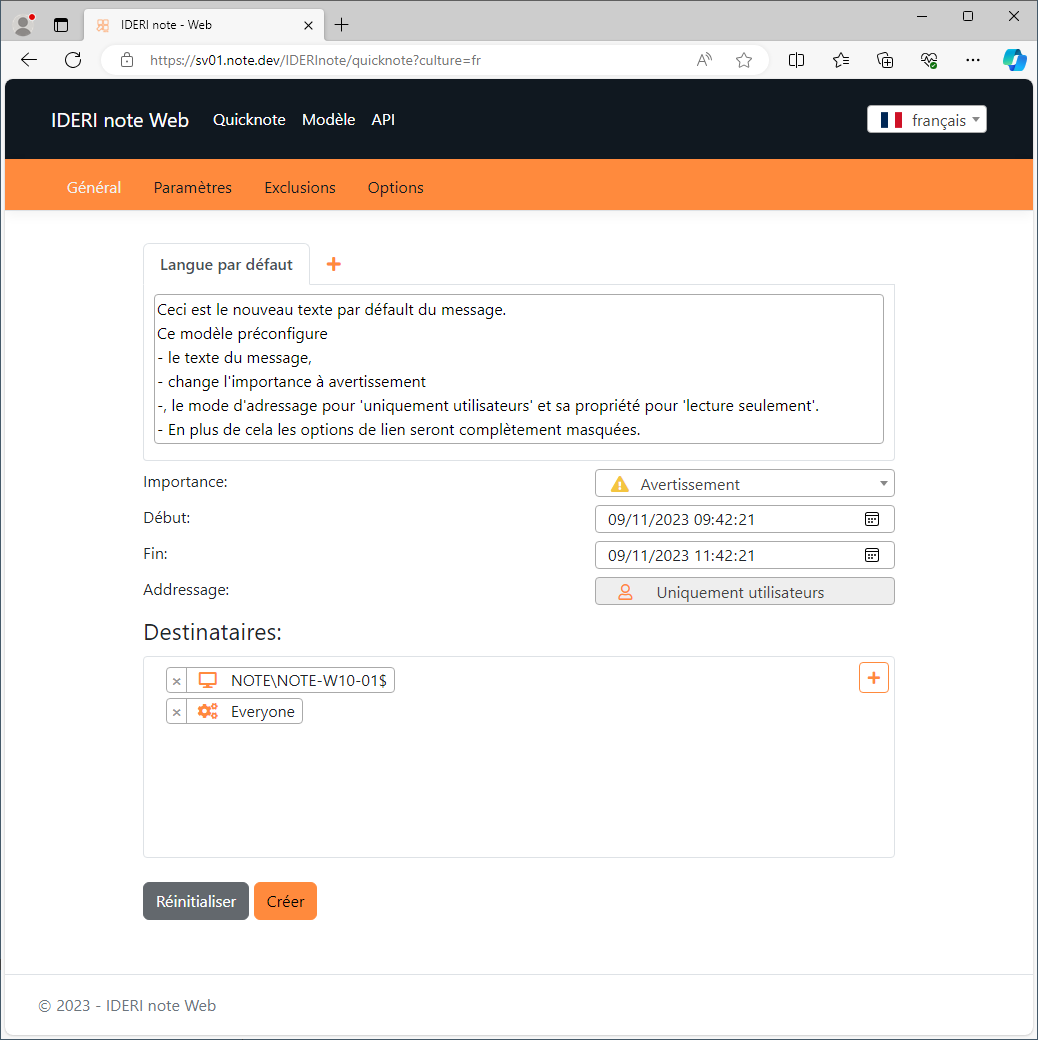Add a new language tab with plus
The image size is (1038, 1040).
[334, 264]
